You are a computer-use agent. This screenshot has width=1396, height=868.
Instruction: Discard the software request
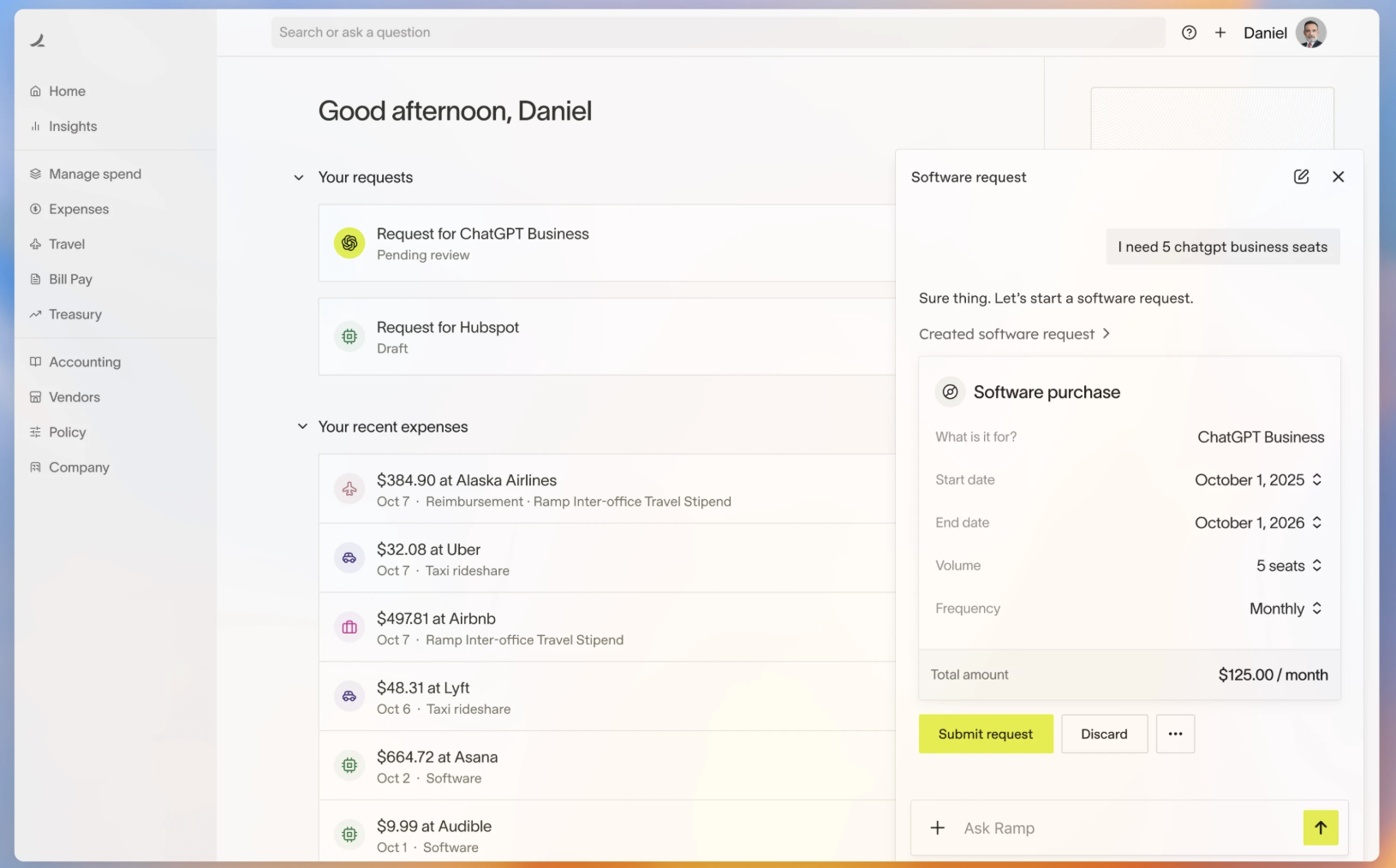1104,734
